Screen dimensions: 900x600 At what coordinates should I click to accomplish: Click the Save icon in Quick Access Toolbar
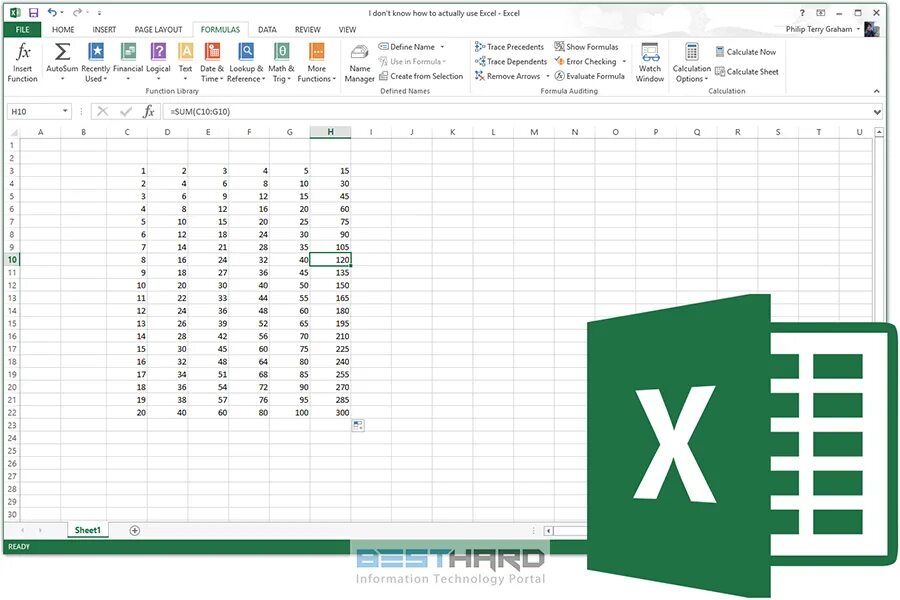point(33,12)
